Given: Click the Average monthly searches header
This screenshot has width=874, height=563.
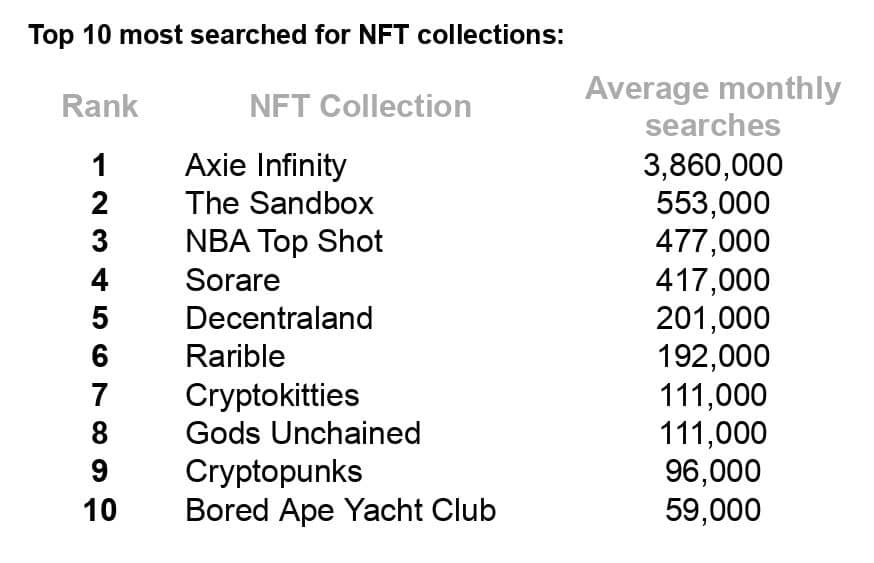Looking at the screenshot, I should tap(713, 106).
